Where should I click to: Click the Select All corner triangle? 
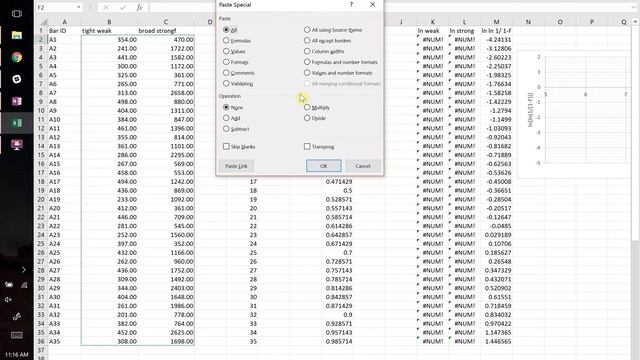pos(44,22)
